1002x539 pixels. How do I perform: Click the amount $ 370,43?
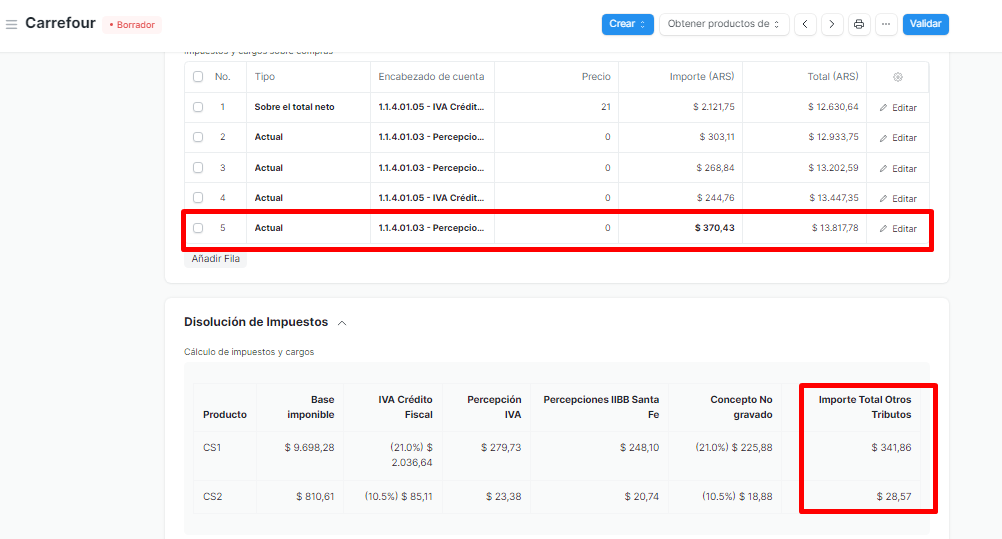pyautogui.click(x=714, y=228)
